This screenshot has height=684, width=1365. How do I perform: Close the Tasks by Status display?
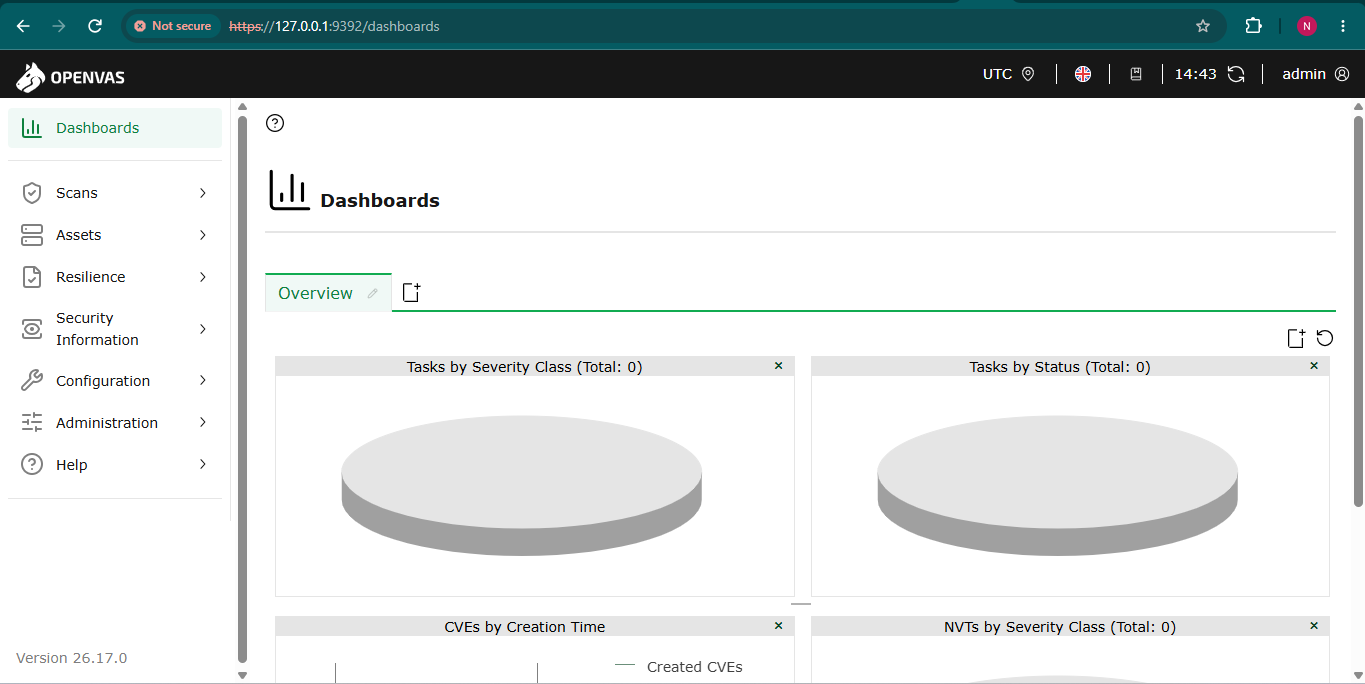pyautogui.click(x=1314, y=366)
